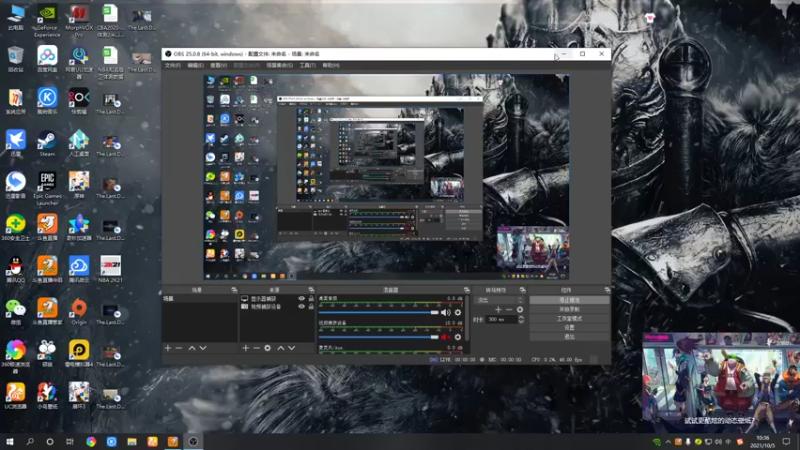Click the Exit button in controls
The image size is (800, 450).
point(569,337)
